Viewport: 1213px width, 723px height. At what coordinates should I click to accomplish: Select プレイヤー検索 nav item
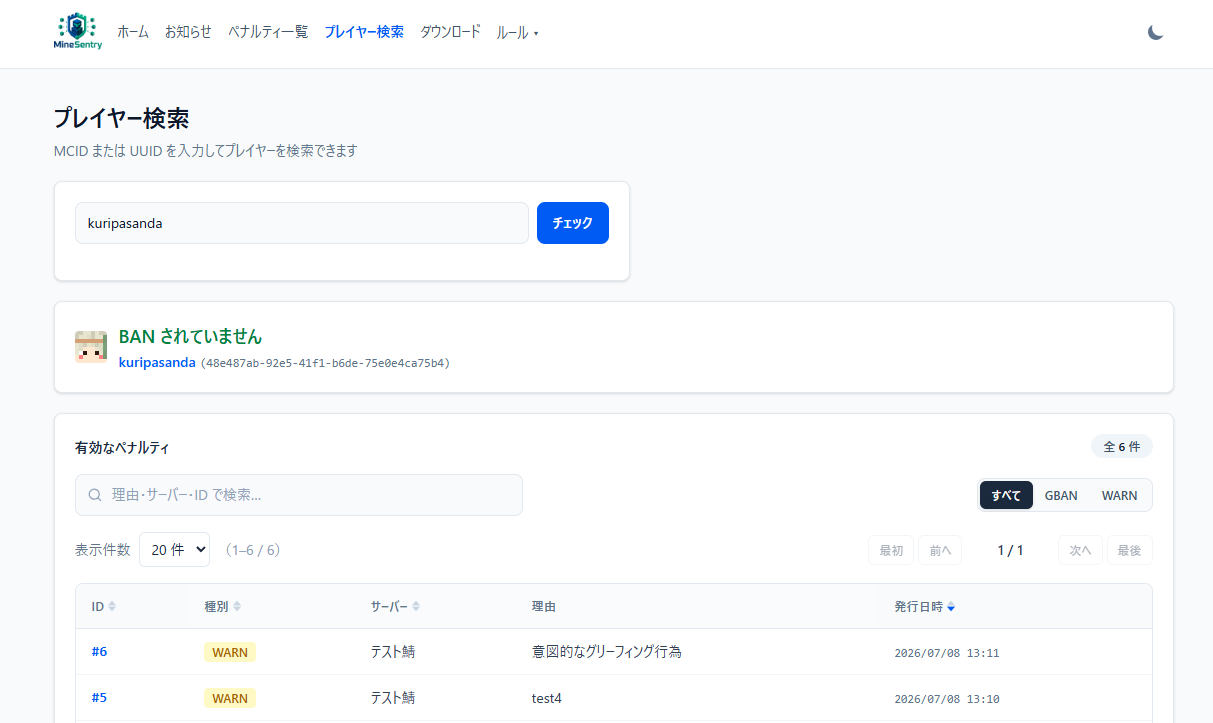pos(364,32)
